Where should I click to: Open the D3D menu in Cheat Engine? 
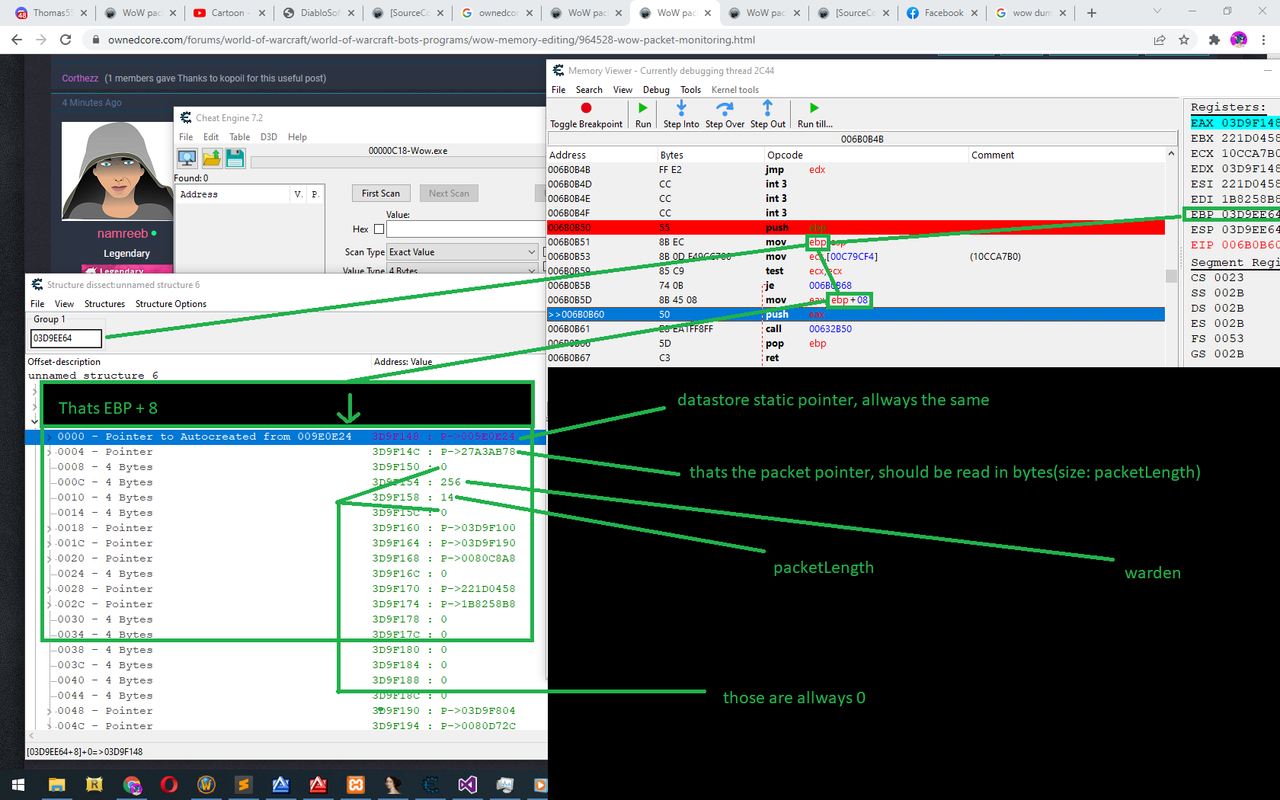click(268, 137)
